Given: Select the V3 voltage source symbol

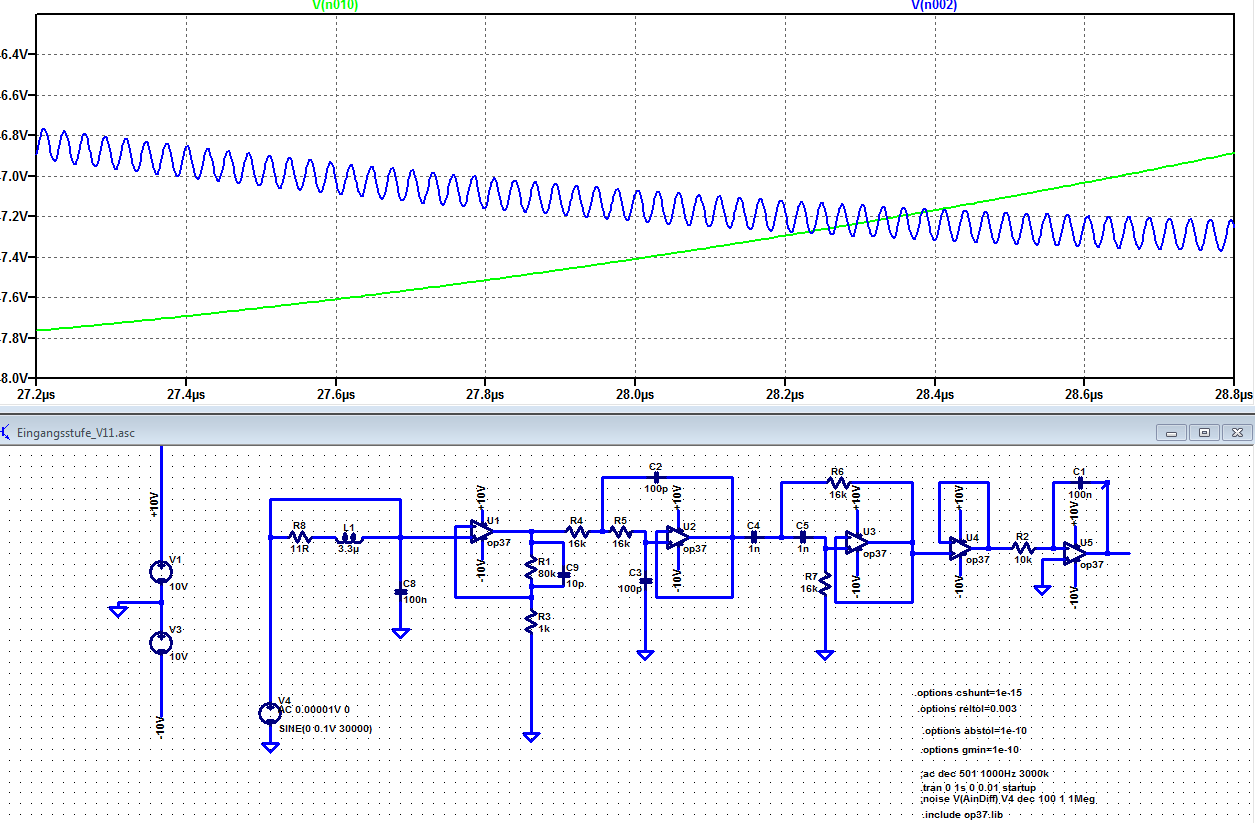Looking at the screenshot, I should point(160,643).
